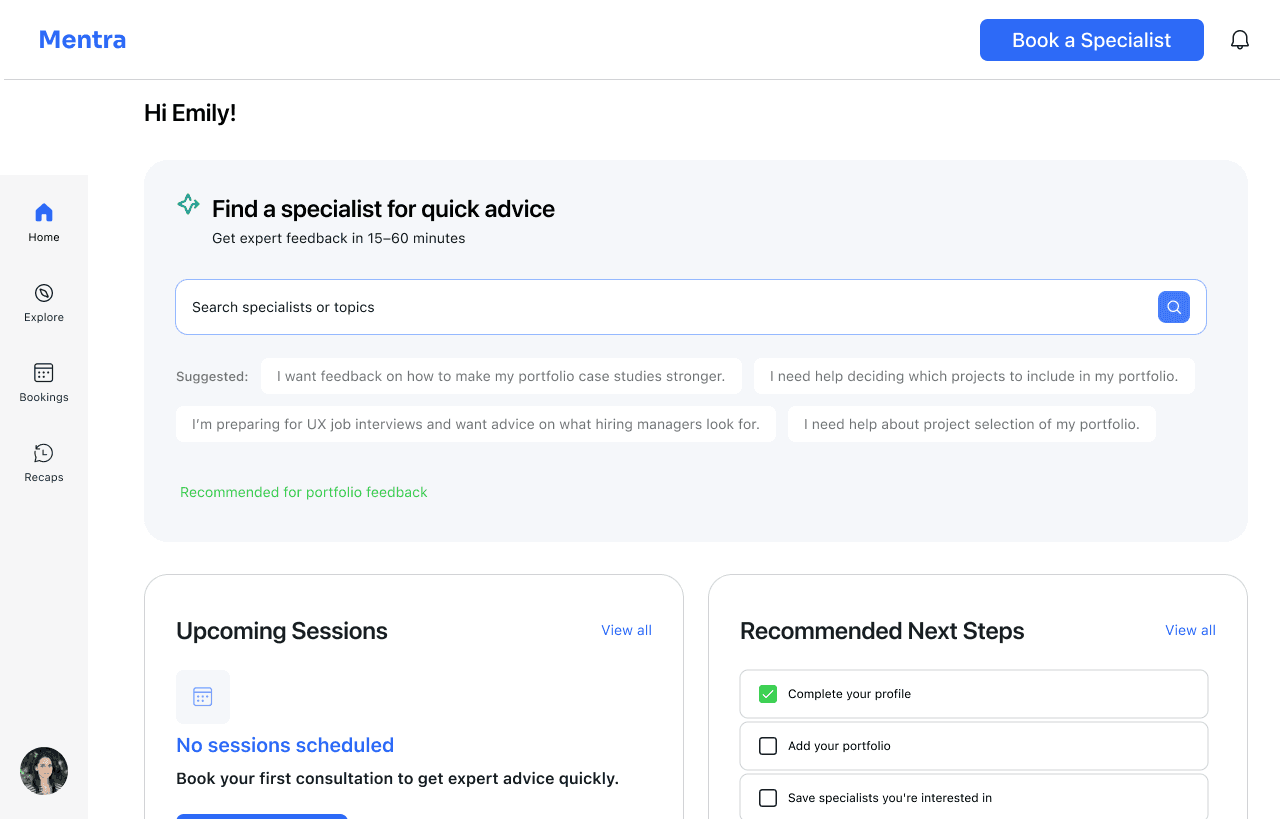This screenshot has height=819, width=1280.
Task: Open View all for Recommended Next Steps
Action: pyautogui.click(x=1190, y=630)
